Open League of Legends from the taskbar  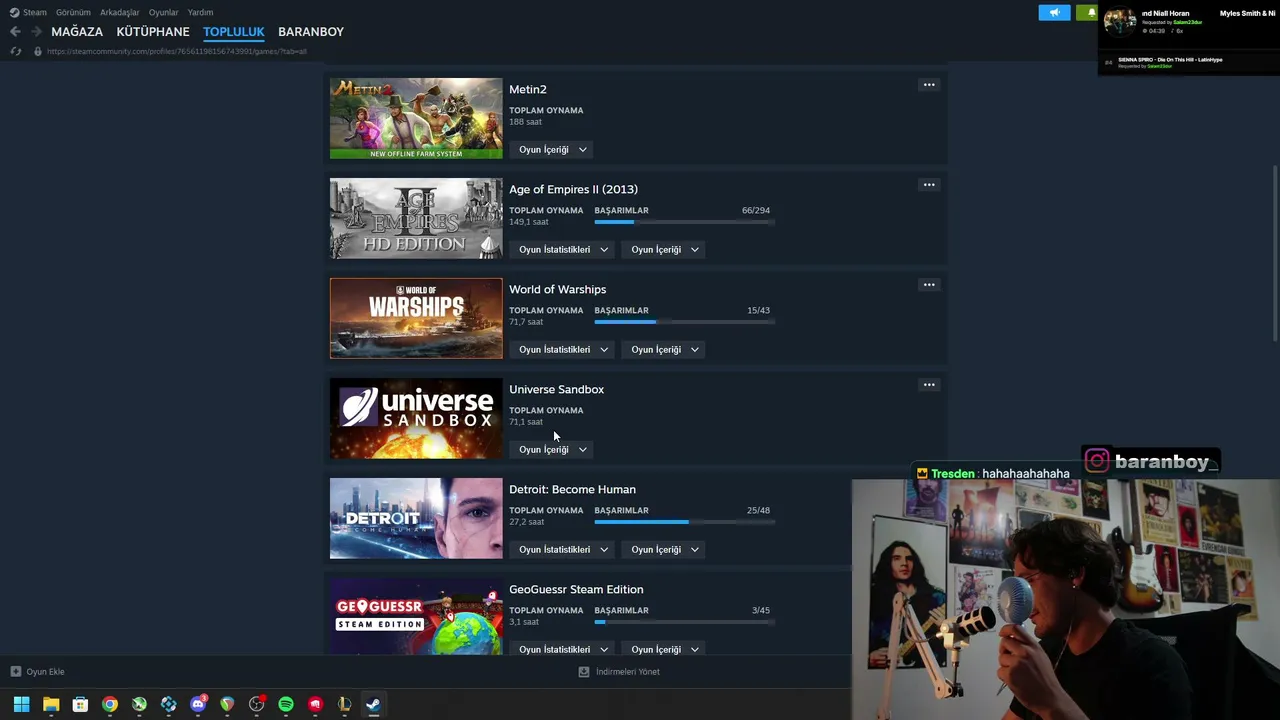[344, 704]
